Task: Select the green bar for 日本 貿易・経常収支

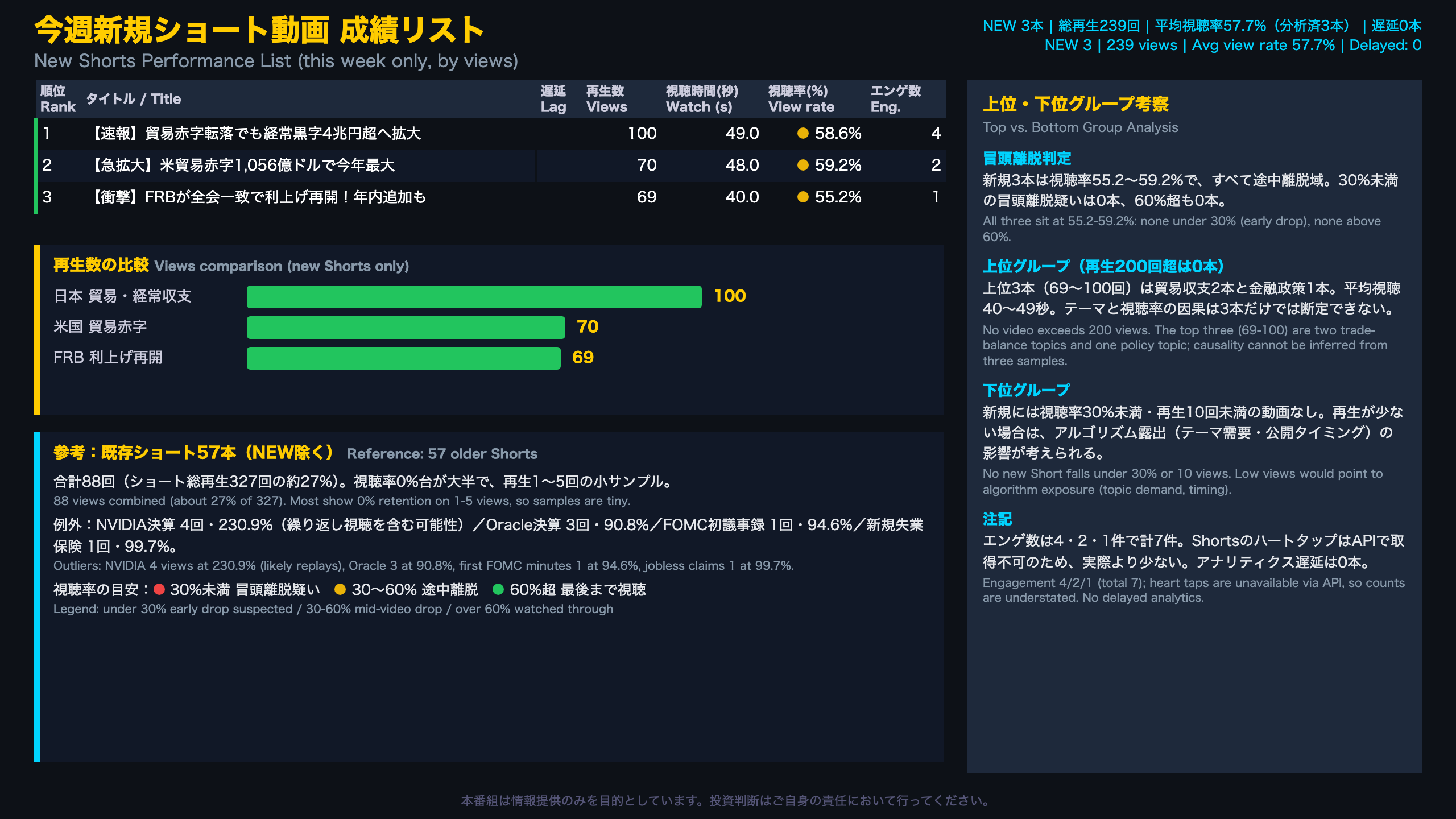Action: click(474, 296)
